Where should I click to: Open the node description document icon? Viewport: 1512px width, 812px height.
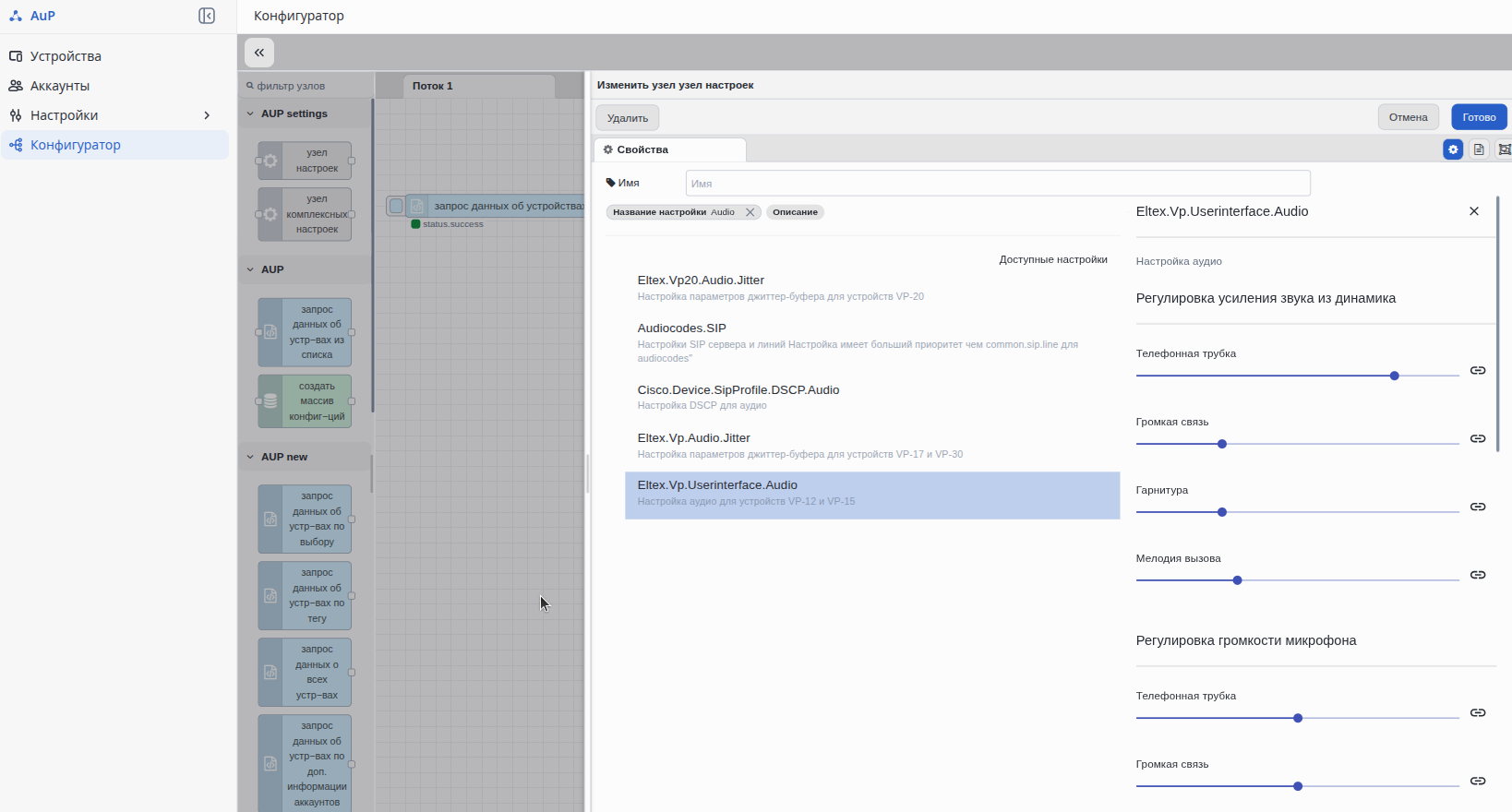click(1479, 149)
